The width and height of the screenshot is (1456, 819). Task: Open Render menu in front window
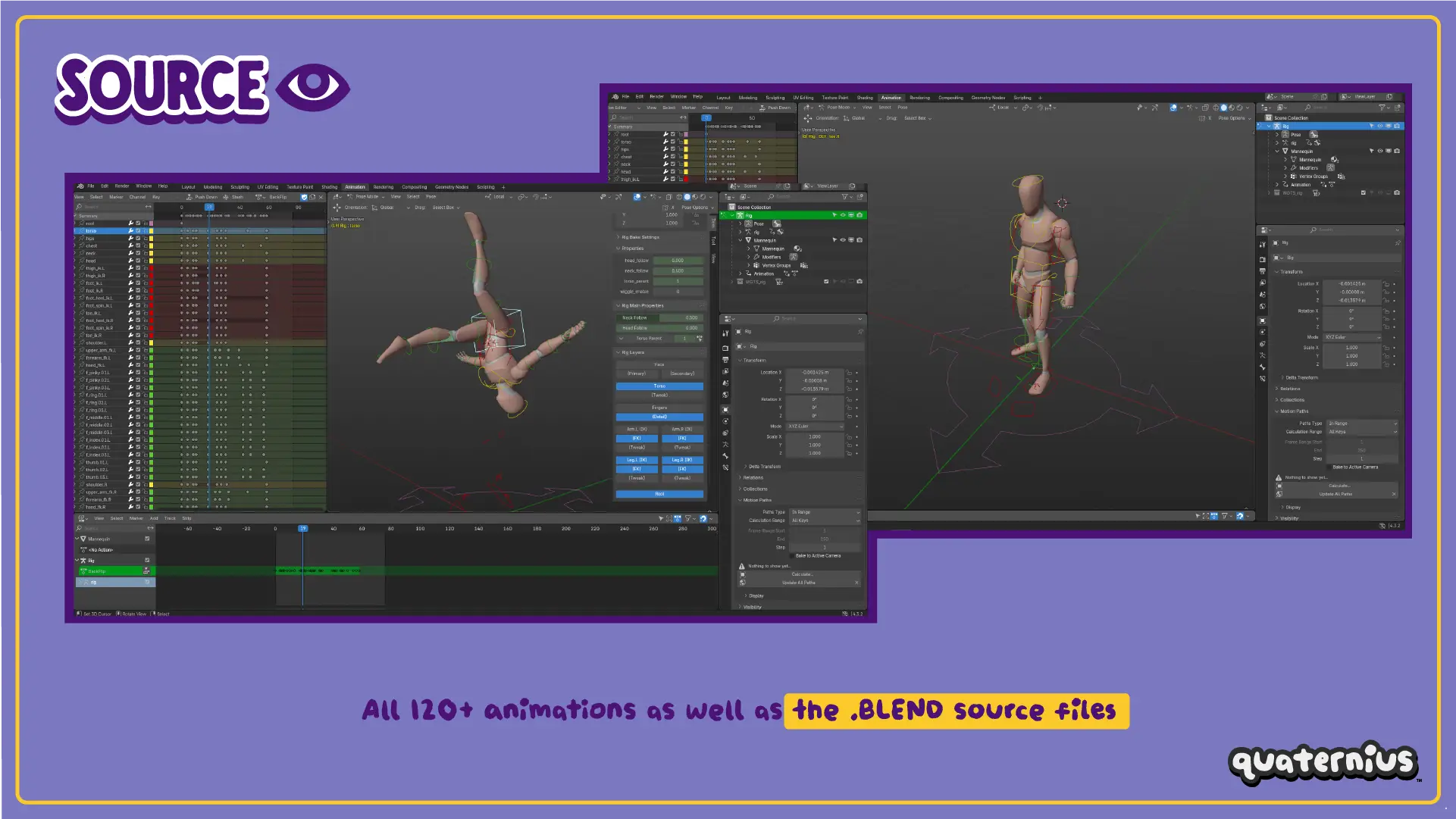122,186
